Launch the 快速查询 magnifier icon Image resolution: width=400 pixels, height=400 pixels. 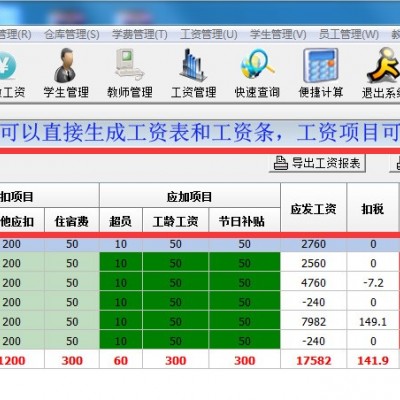[x=258, y=65]
